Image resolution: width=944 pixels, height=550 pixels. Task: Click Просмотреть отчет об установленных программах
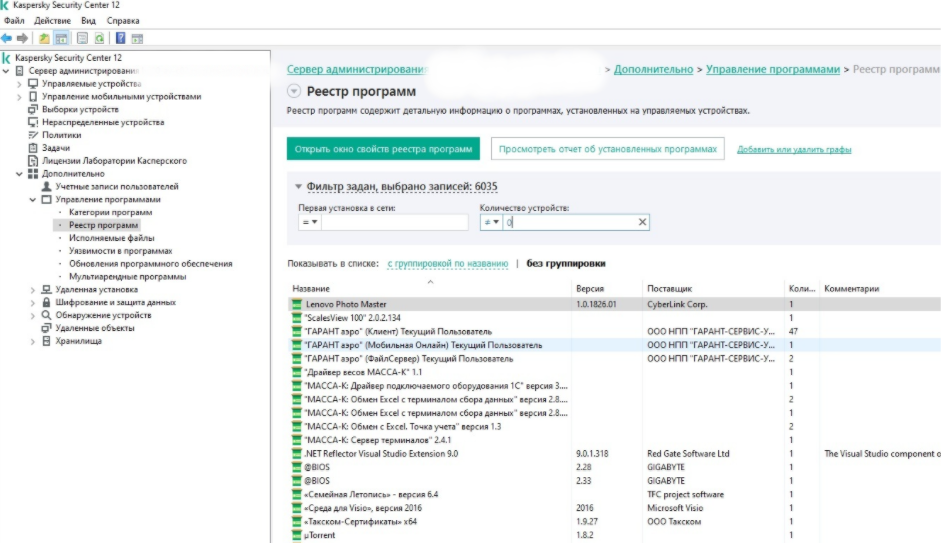pos(607,149)
